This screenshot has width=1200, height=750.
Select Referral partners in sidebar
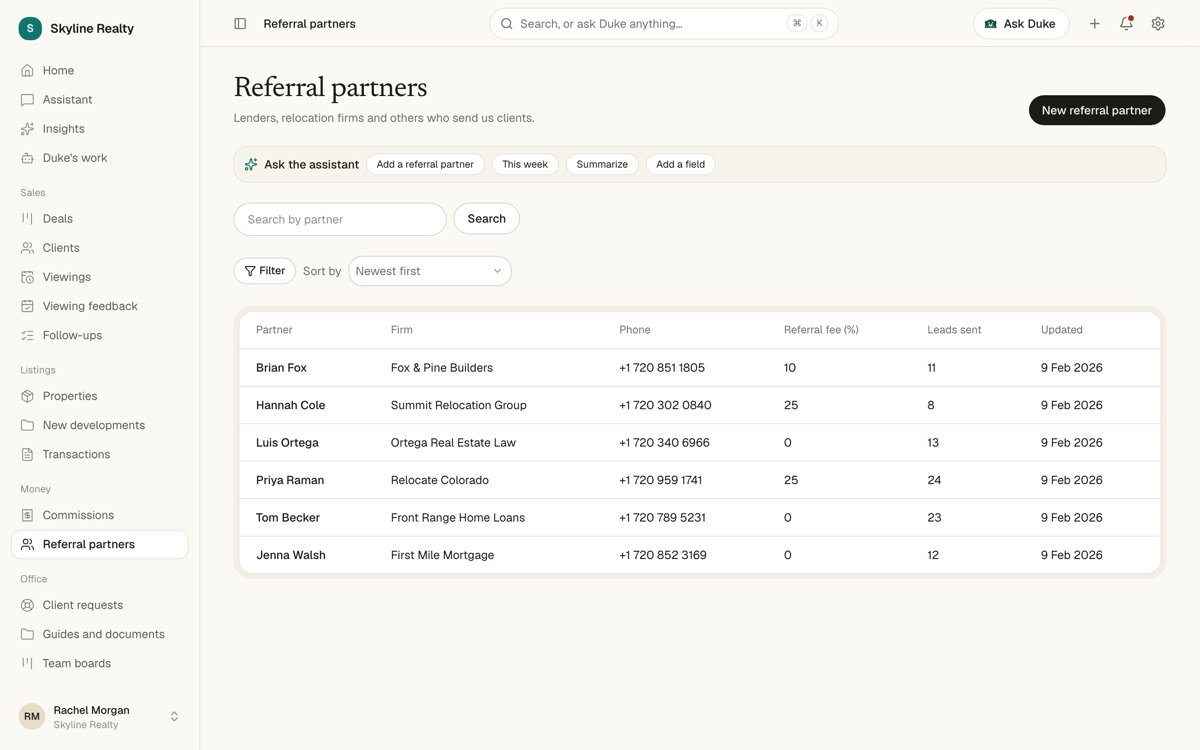[x=99, y=544]
